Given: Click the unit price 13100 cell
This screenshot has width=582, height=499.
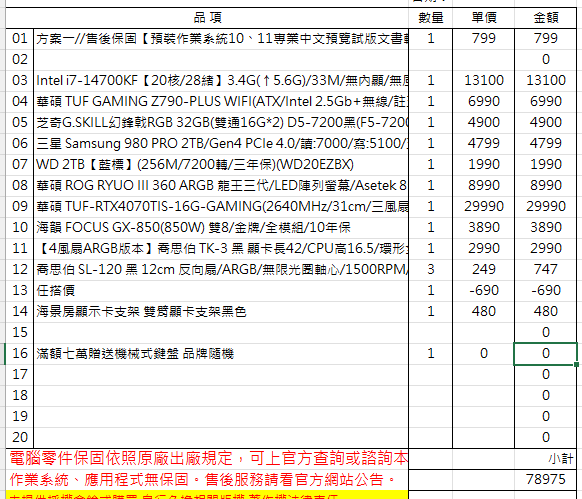Looking at the screenshot, I should (484, 80).
